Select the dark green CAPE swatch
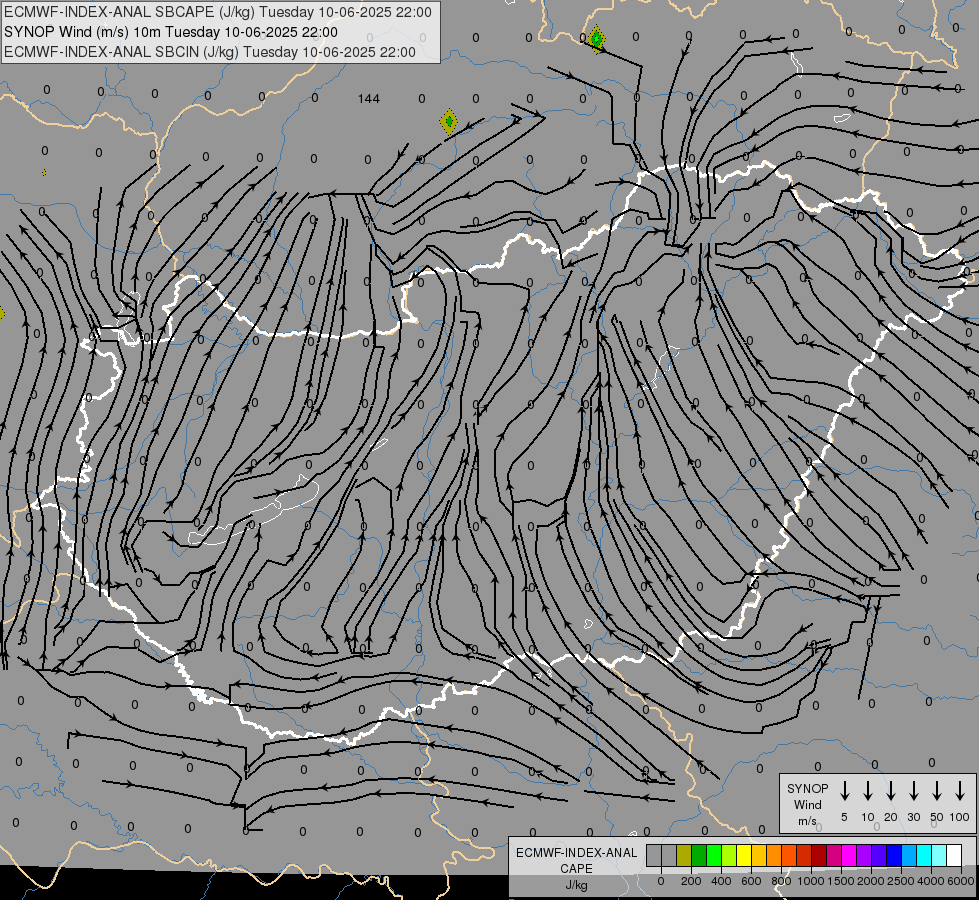 pyautogui.click(x=699, y=855)
